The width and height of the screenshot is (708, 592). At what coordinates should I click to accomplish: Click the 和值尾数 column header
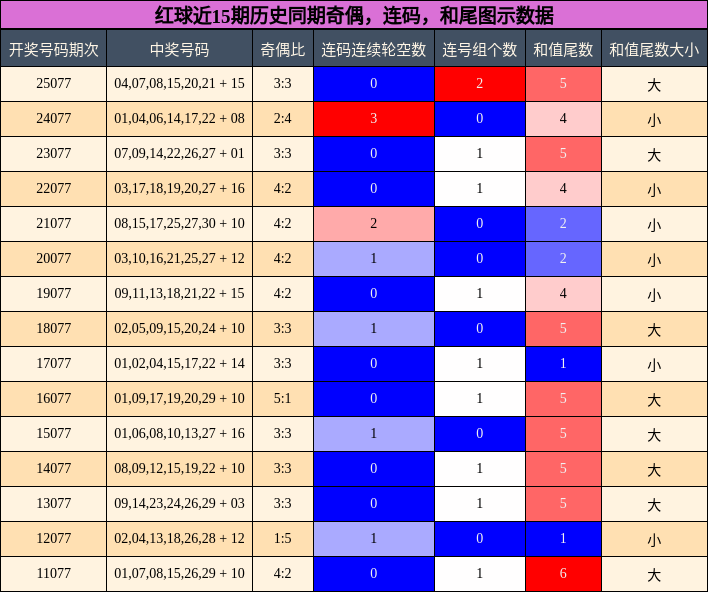click(563, 49)
